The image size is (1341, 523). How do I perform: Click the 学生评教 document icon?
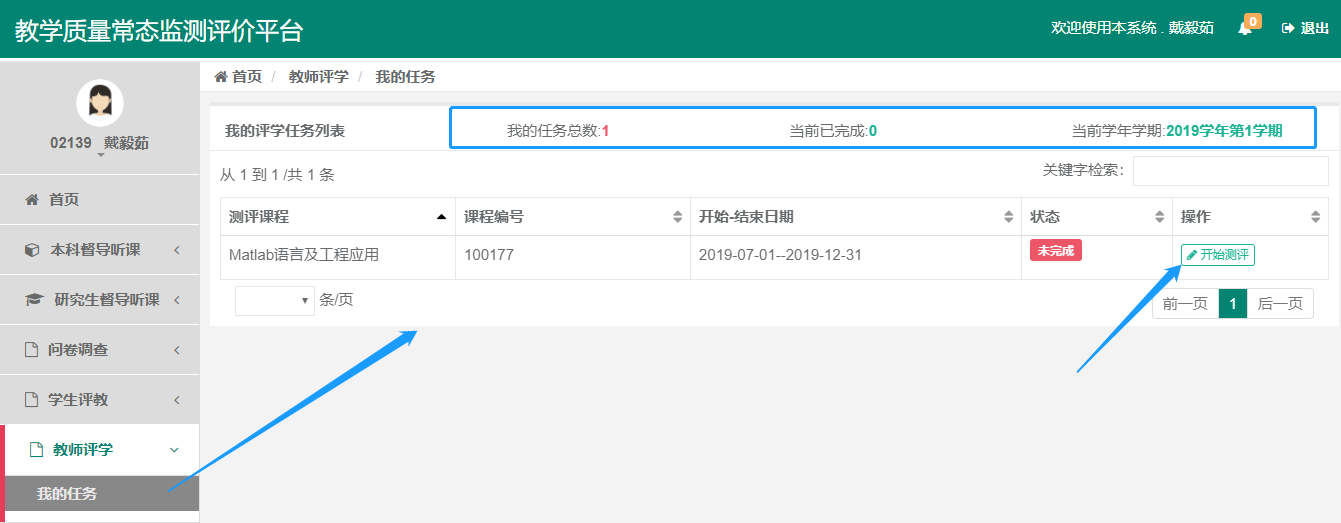click(x=31, y=400)
